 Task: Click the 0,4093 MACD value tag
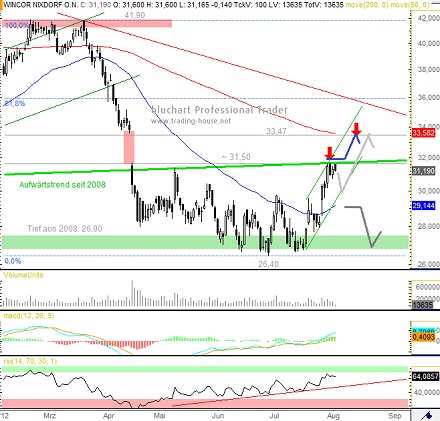pos(423,337)
